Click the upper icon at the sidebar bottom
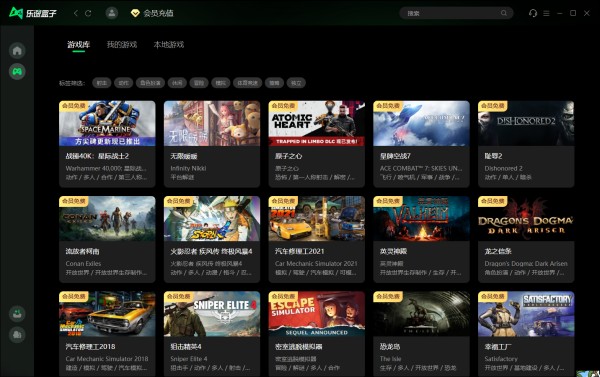 coord(17,313)
